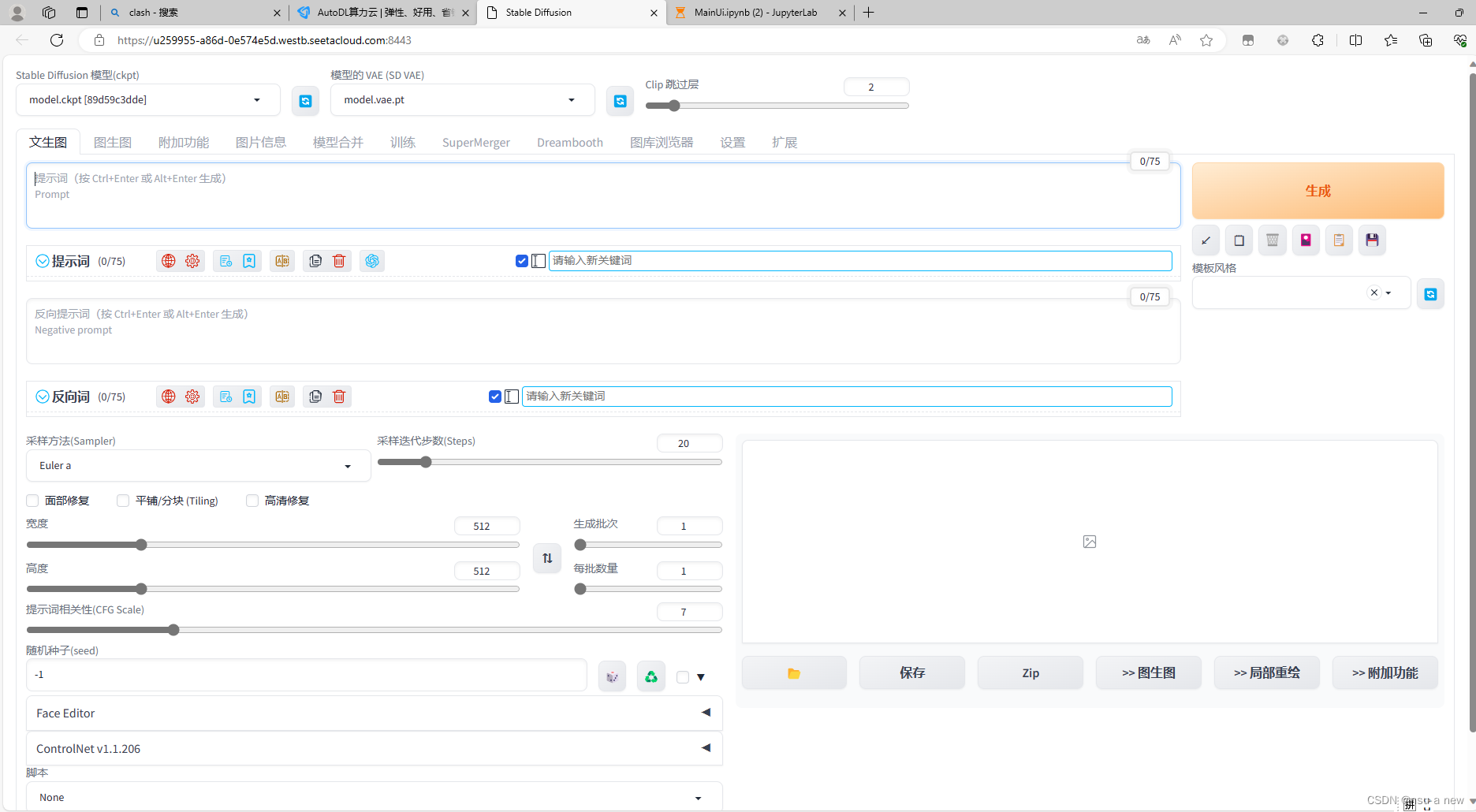Switch to the Dreambooth tab

(x=570, y=143)
